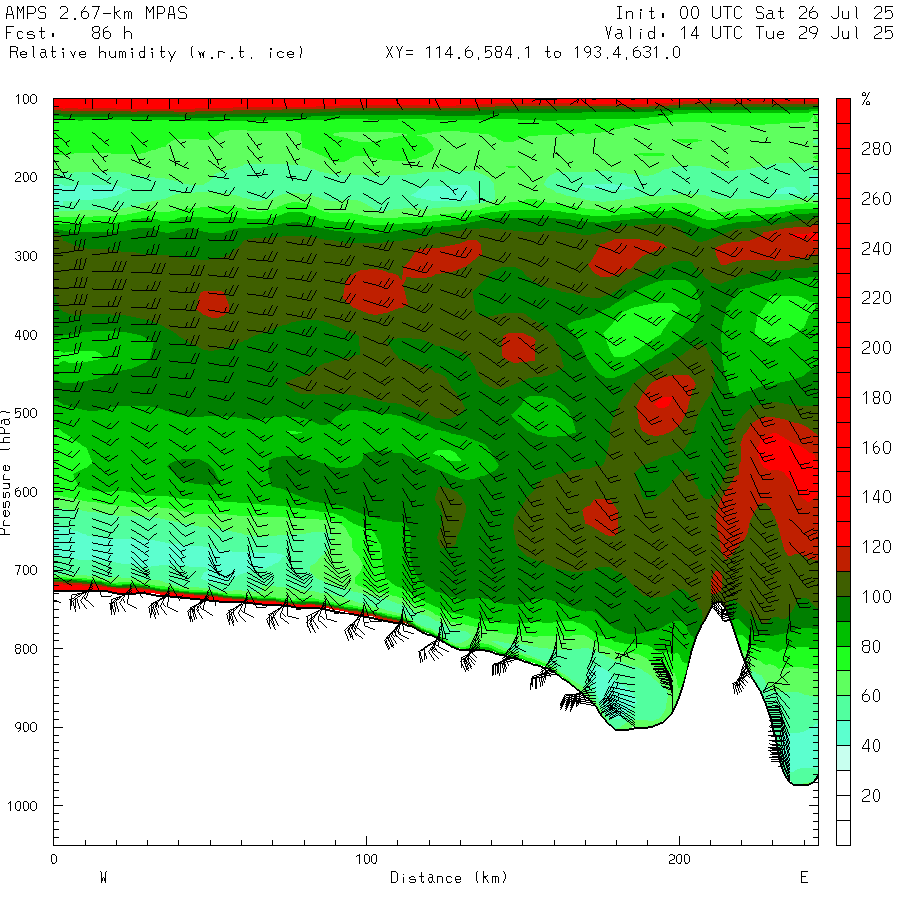
Task: Click the 'AMPS 2.67-km MPAS' title text
Action: pyautogui.click(x=96, y=13)
